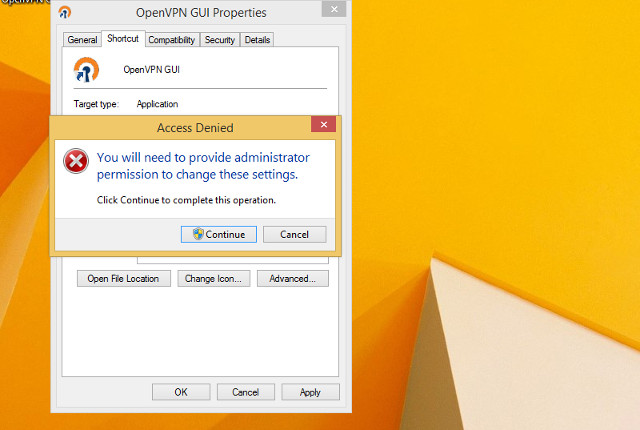Click the OpenVPN title bar icon
The image size is (640, 430).
point(64,12)
